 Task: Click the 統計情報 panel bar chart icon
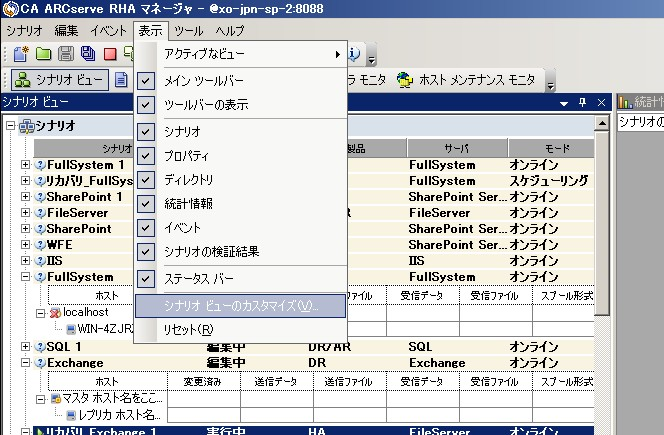625,102
